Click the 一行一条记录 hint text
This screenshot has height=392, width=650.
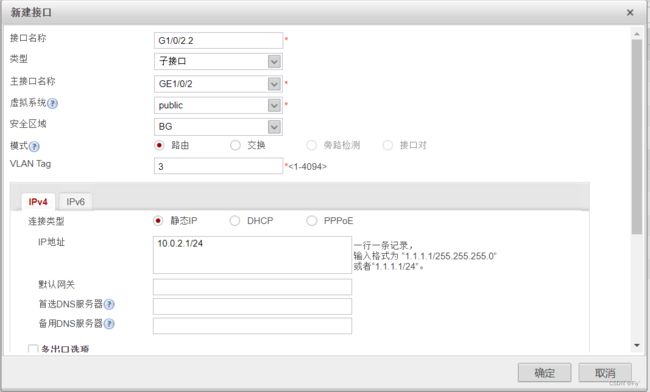pos(383,245)
